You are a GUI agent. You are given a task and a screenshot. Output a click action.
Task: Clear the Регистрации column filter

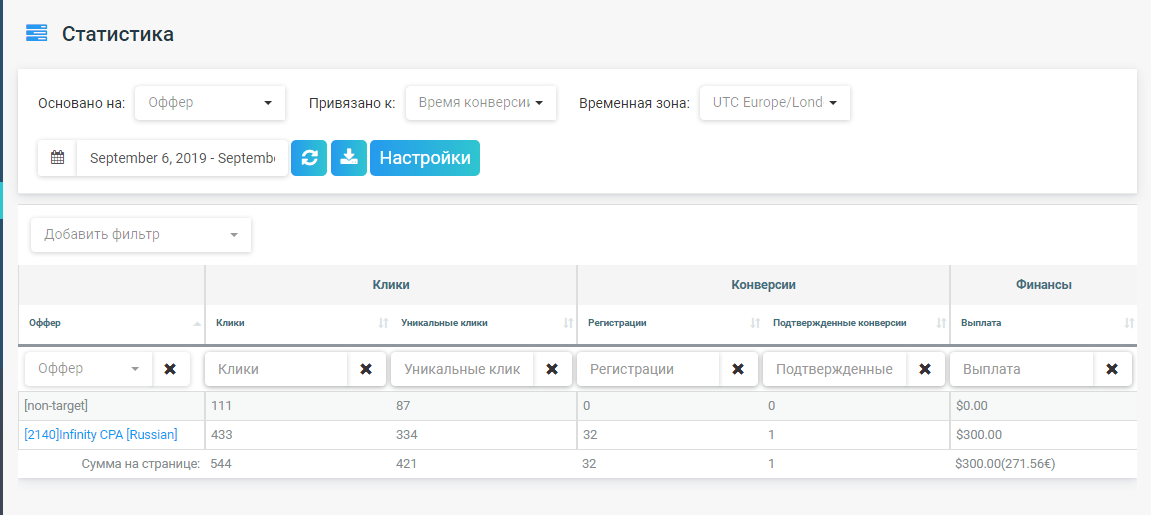[x=738, y=369]
